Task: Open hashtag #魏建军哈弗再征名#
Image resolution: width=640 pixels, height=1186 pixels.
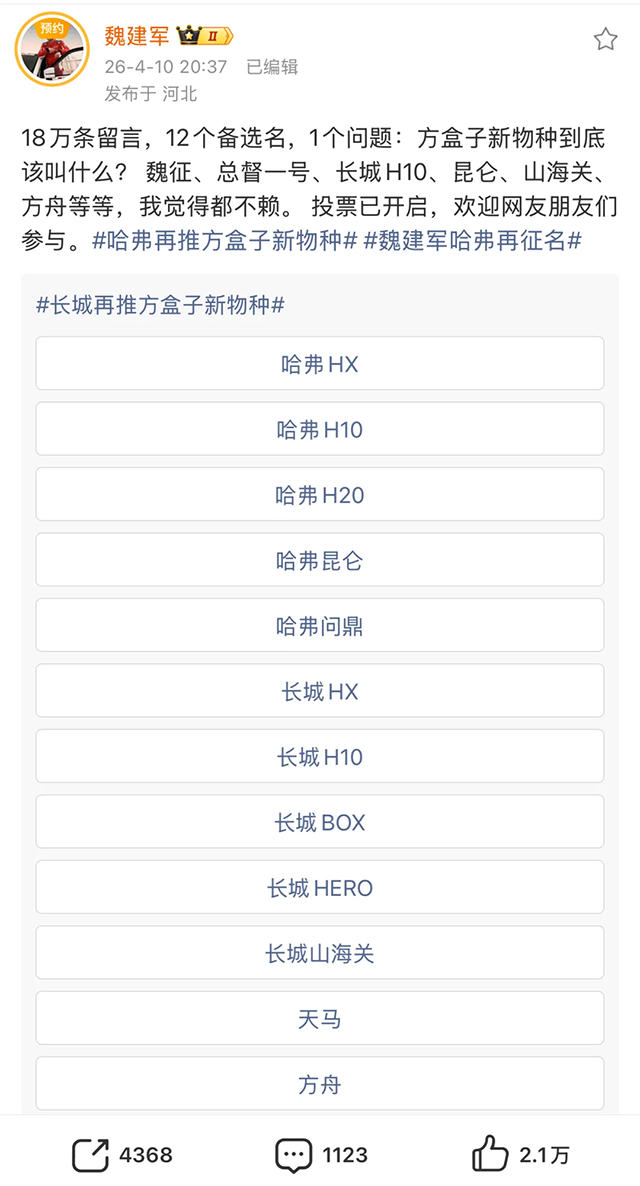Action: (x=473, y=240)
